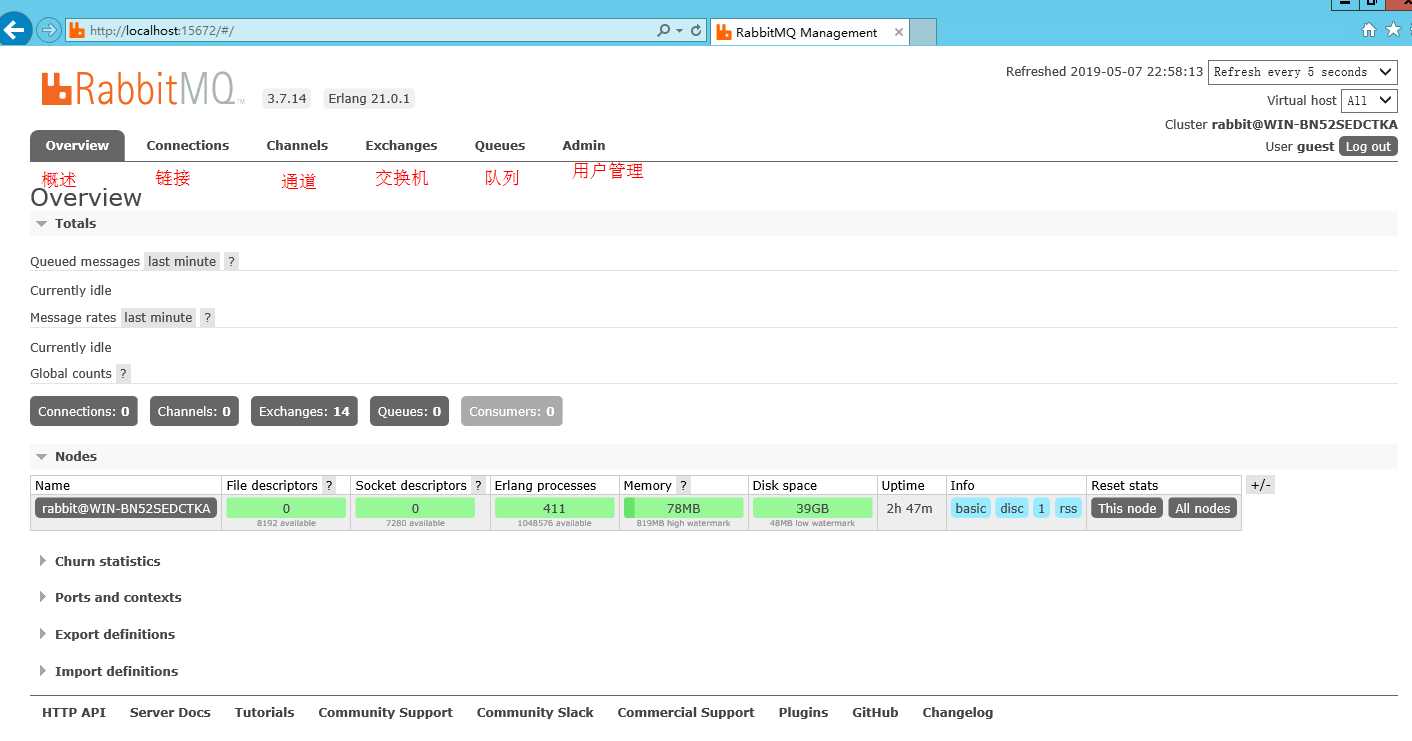Click help icon beside Socket descriptors
This screenshot has height=741, width=1412.
tap(478, 485)
